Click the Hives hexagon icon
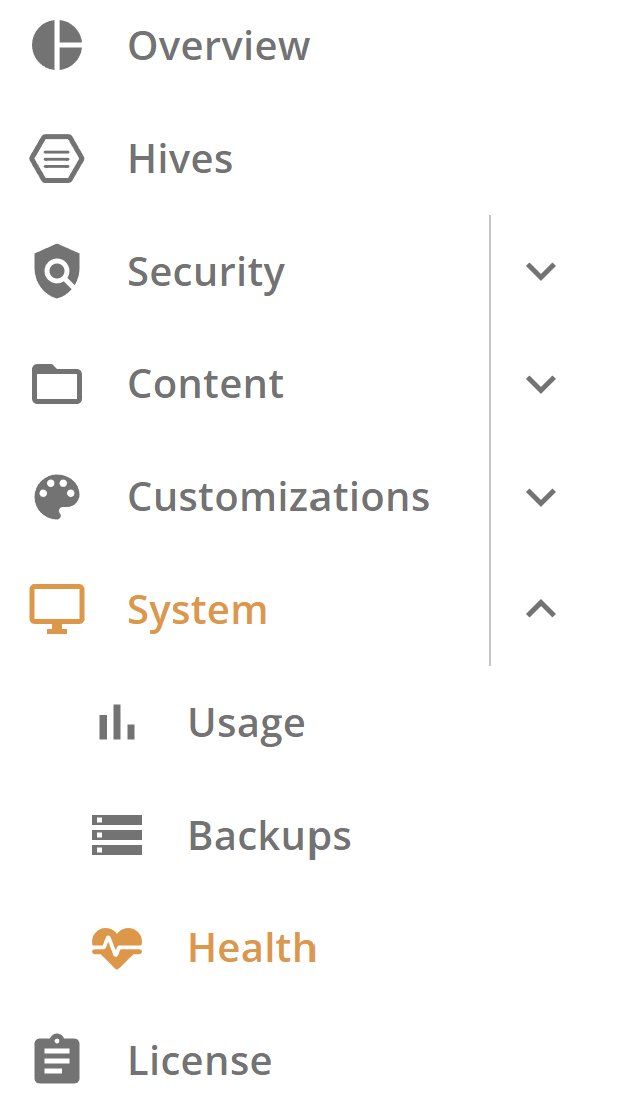Screen dimensions: 625x1107 coord(57,159)
